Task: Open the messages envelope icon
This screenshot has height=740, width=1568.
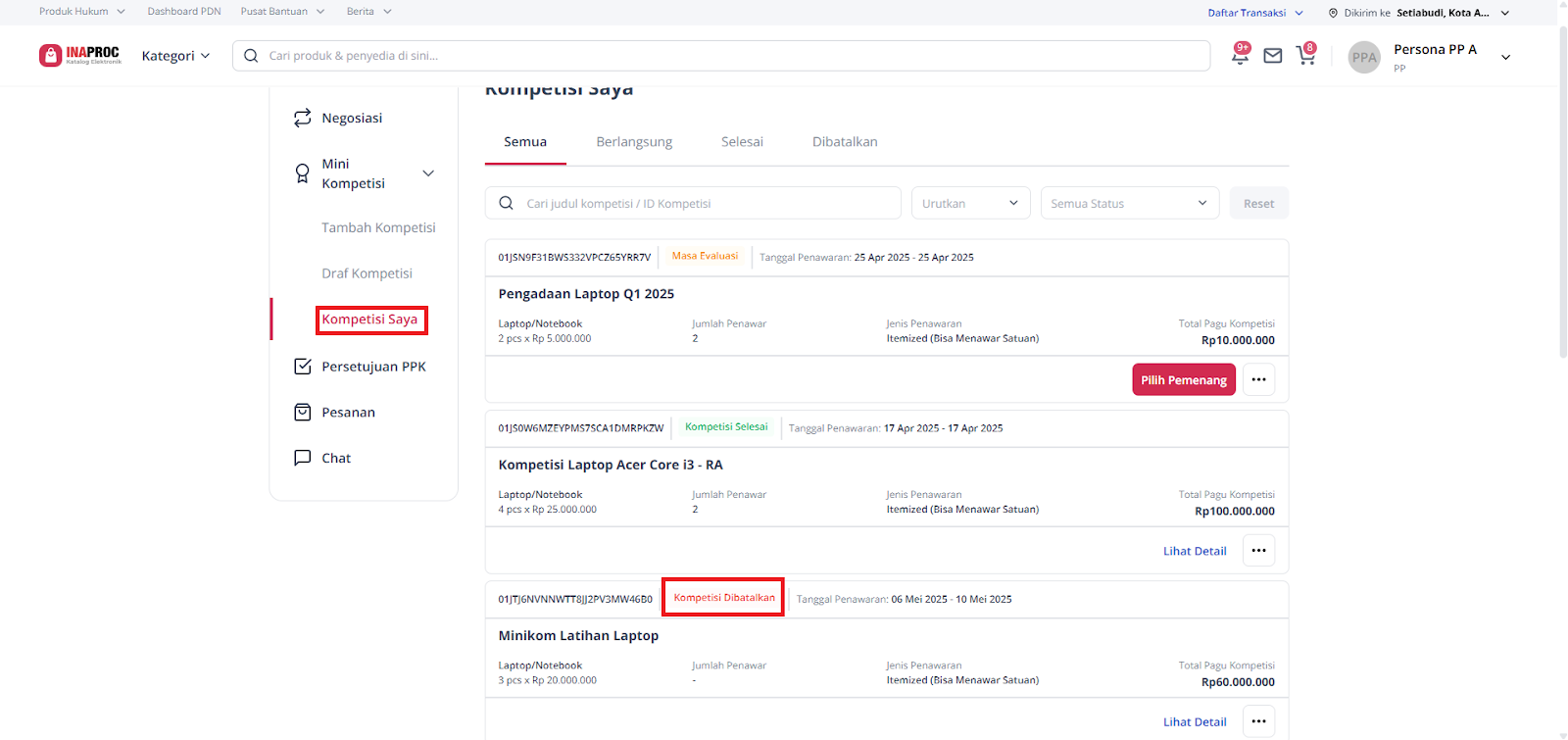Action: tap(1273, 56)
